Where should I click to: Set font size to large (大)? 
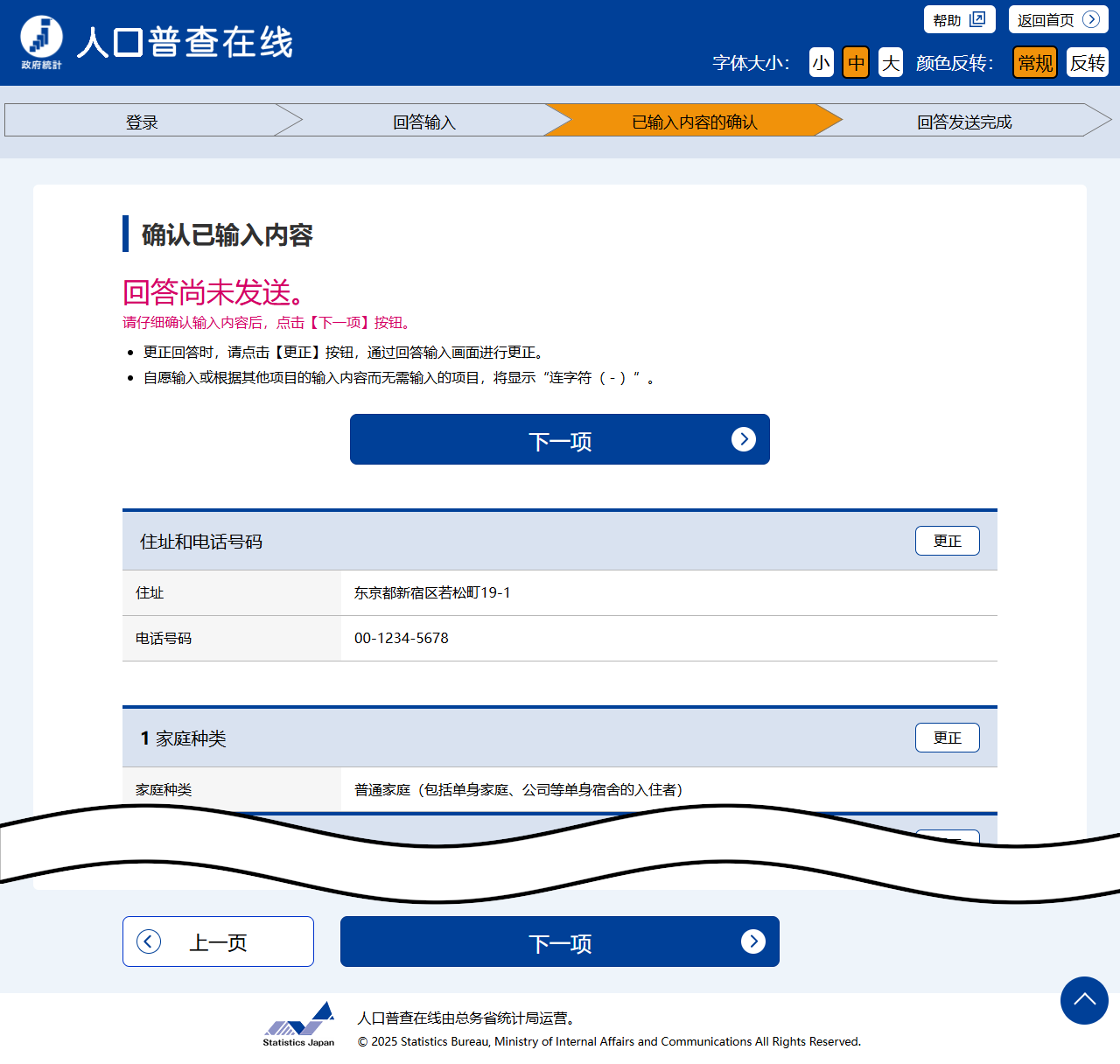pyautogui.click(x=890, y=63)
